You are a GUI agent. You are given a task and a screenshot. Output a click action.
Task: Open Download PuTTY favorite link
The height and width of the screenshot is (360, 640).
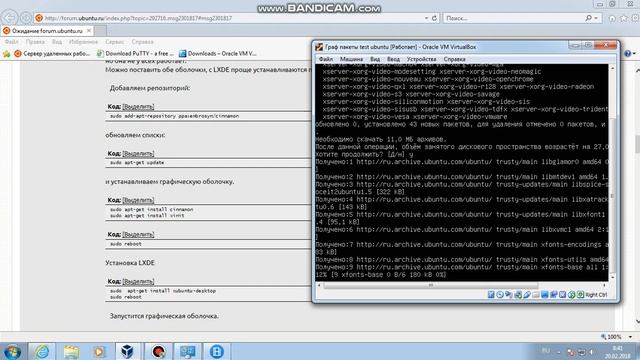coord(135,53)
